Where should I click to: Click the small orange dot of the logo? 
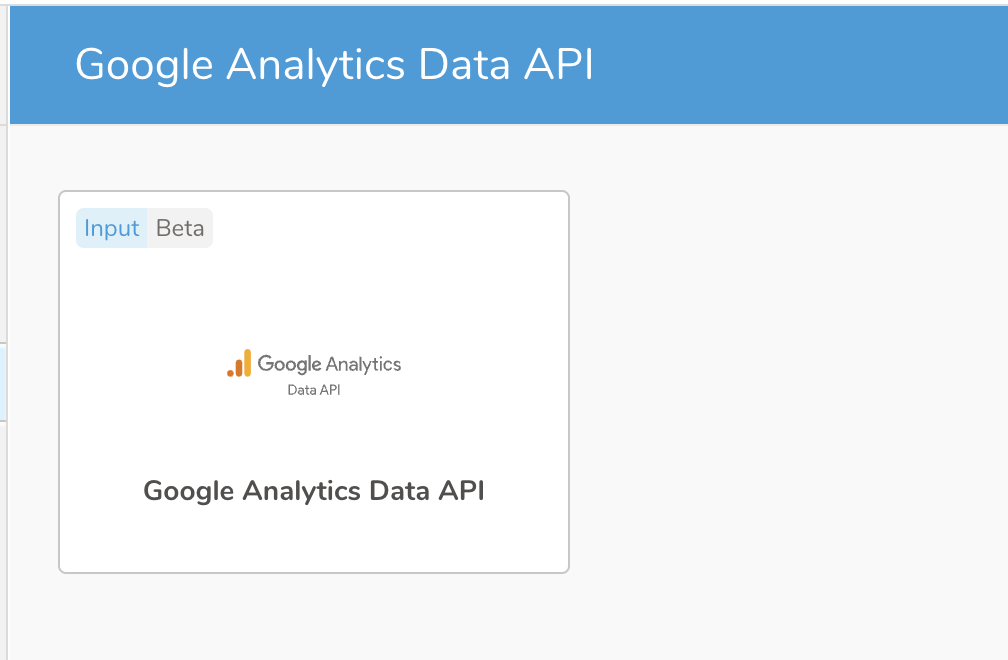point(230,373)
